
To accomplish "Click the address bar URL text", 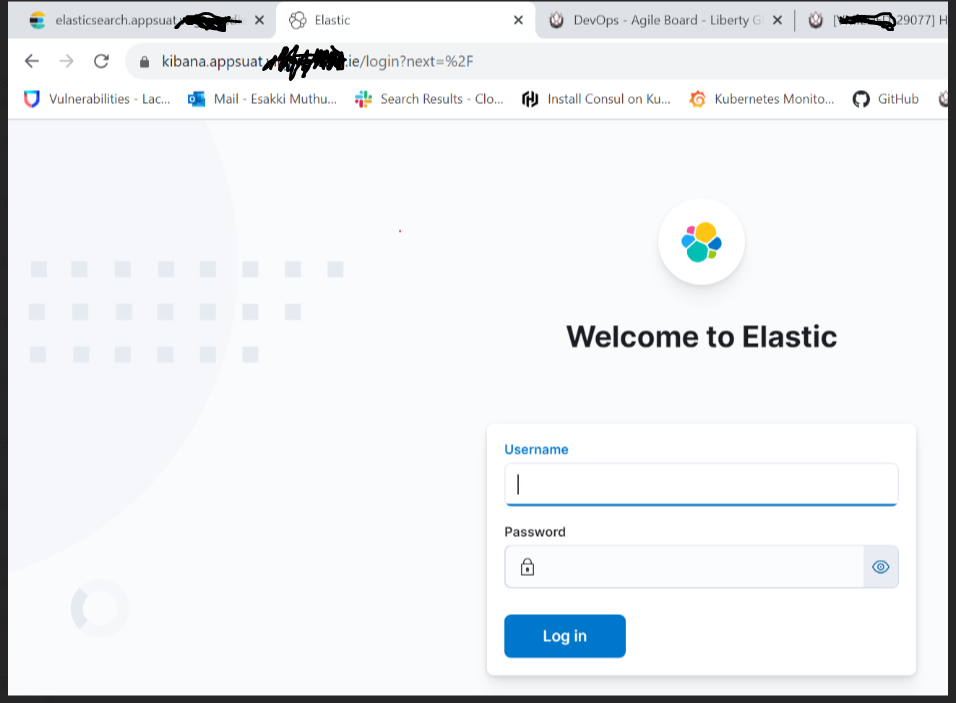I will click(317, 62).
